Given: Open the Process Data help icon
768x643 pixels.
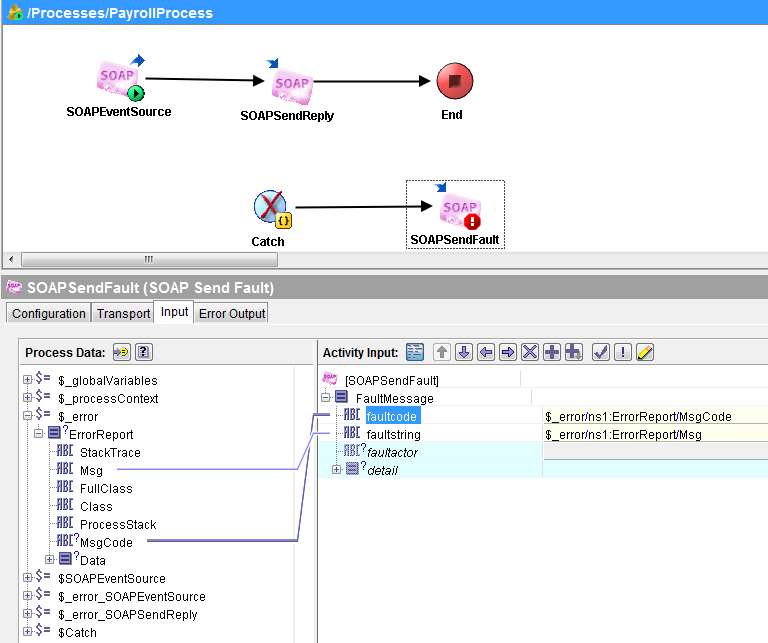Looking at the screenshot, I should [144, 352].
